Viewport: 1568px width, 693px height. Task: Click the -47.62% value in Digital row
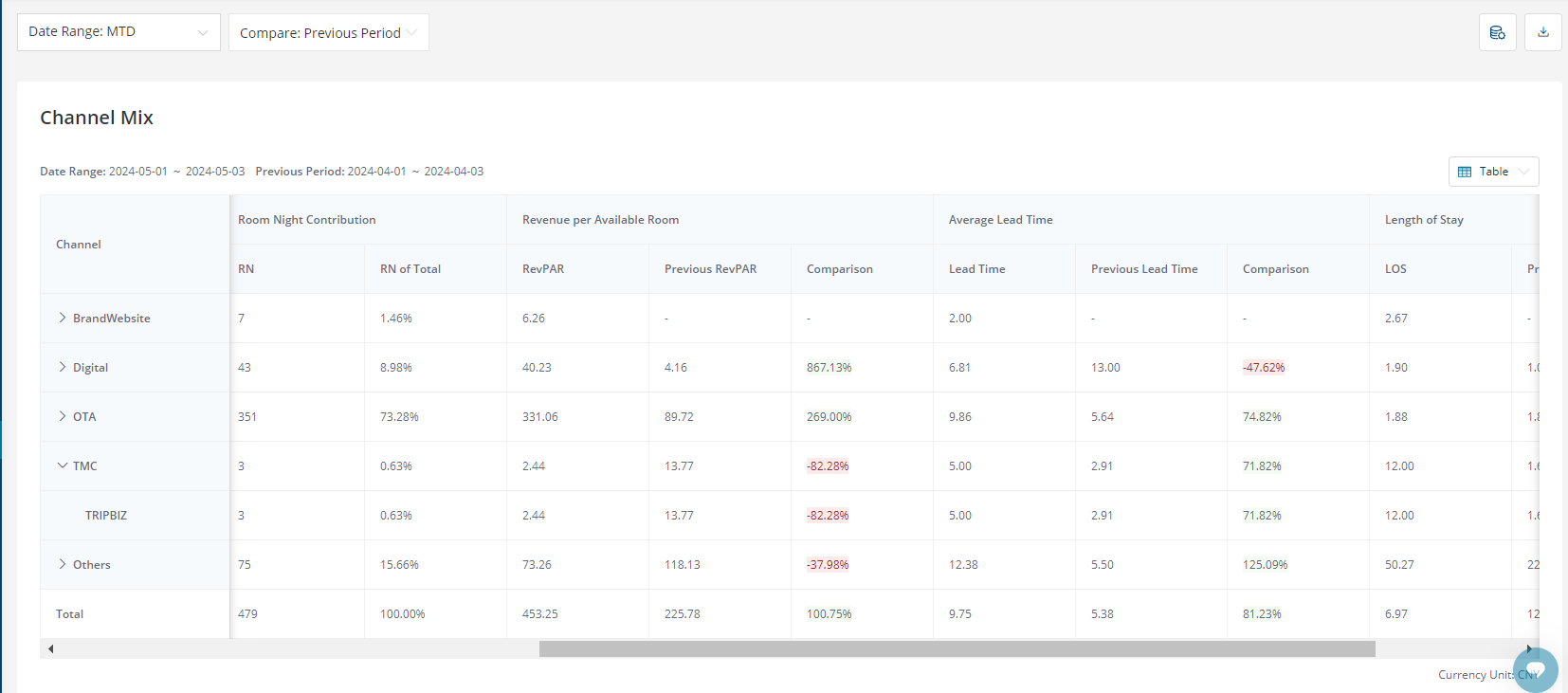[x=1264, y=368]
